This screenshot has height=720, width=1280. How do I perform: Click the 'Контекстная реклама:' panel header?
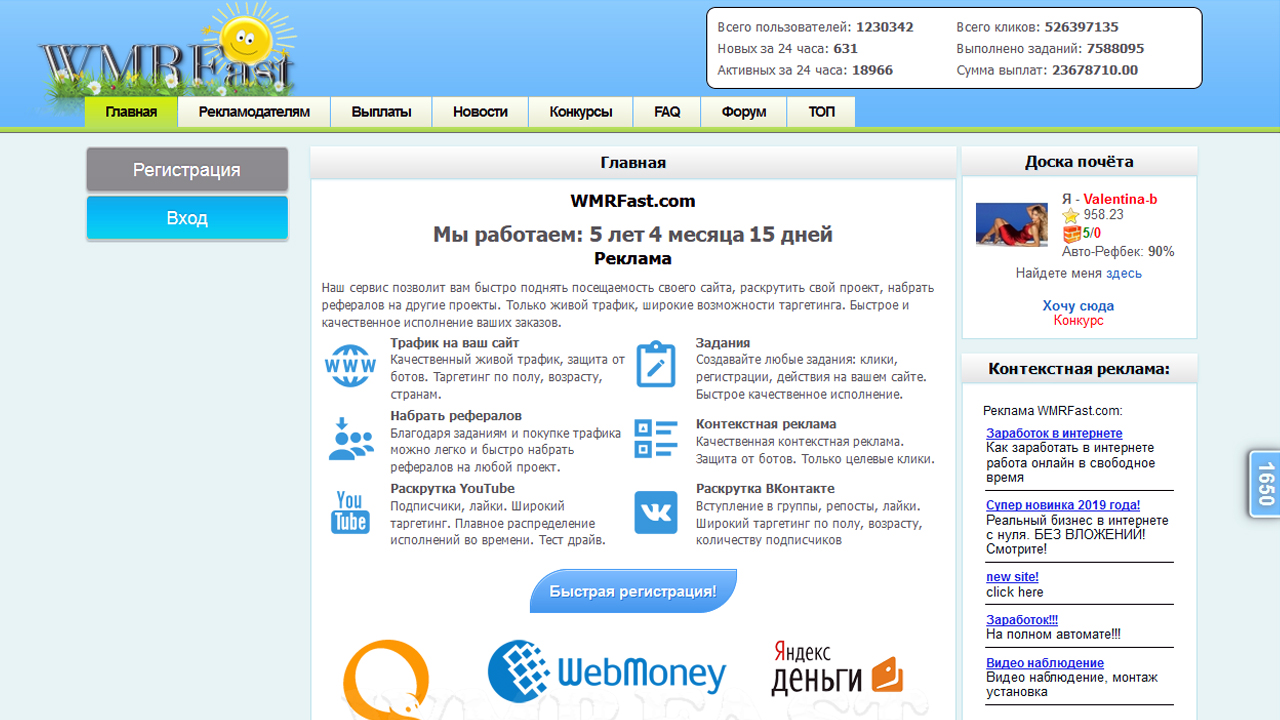coord(1079,369)
